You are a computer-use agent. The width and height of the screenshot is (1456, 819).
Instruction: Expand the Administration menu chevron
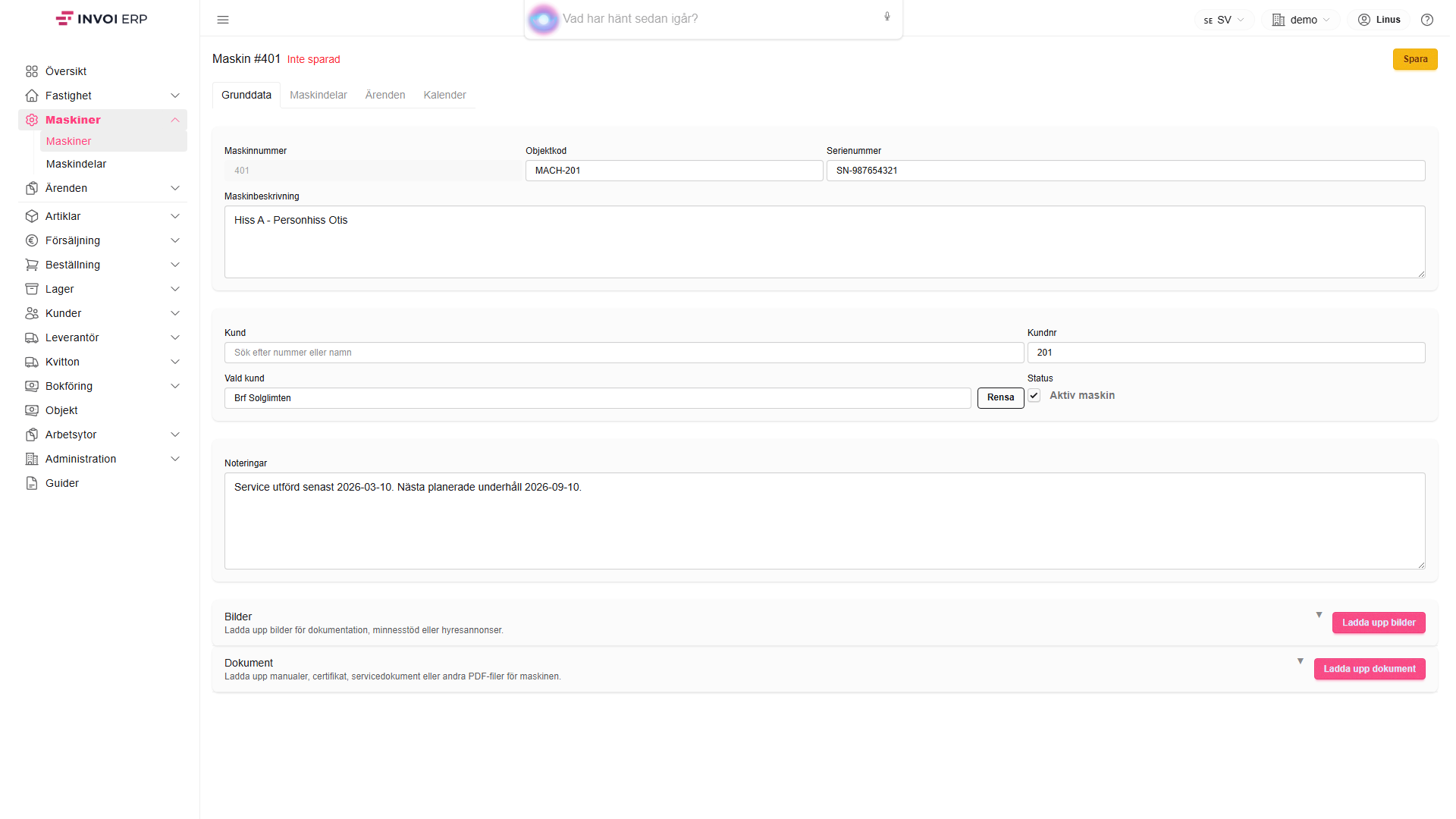click(x=175, y=459)
